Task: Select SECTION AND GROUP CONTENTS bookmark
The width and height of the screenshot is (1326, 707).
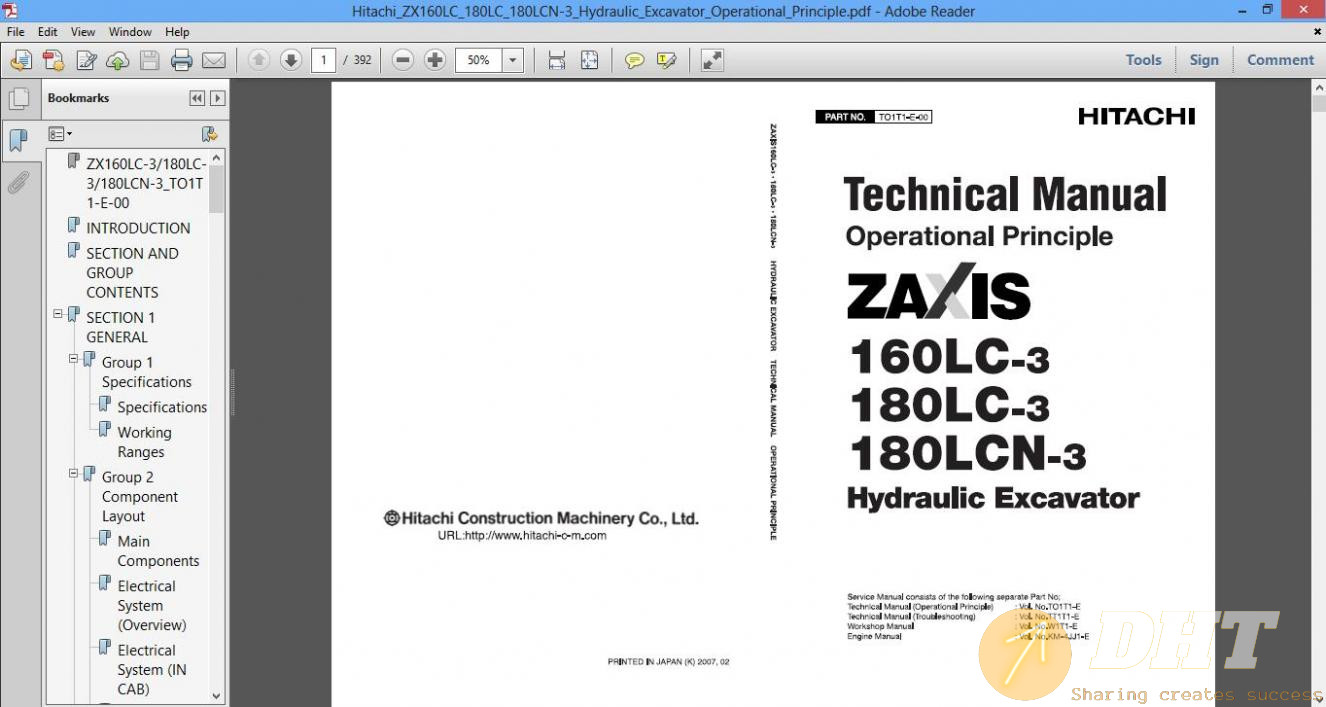Action: point(132,272)
